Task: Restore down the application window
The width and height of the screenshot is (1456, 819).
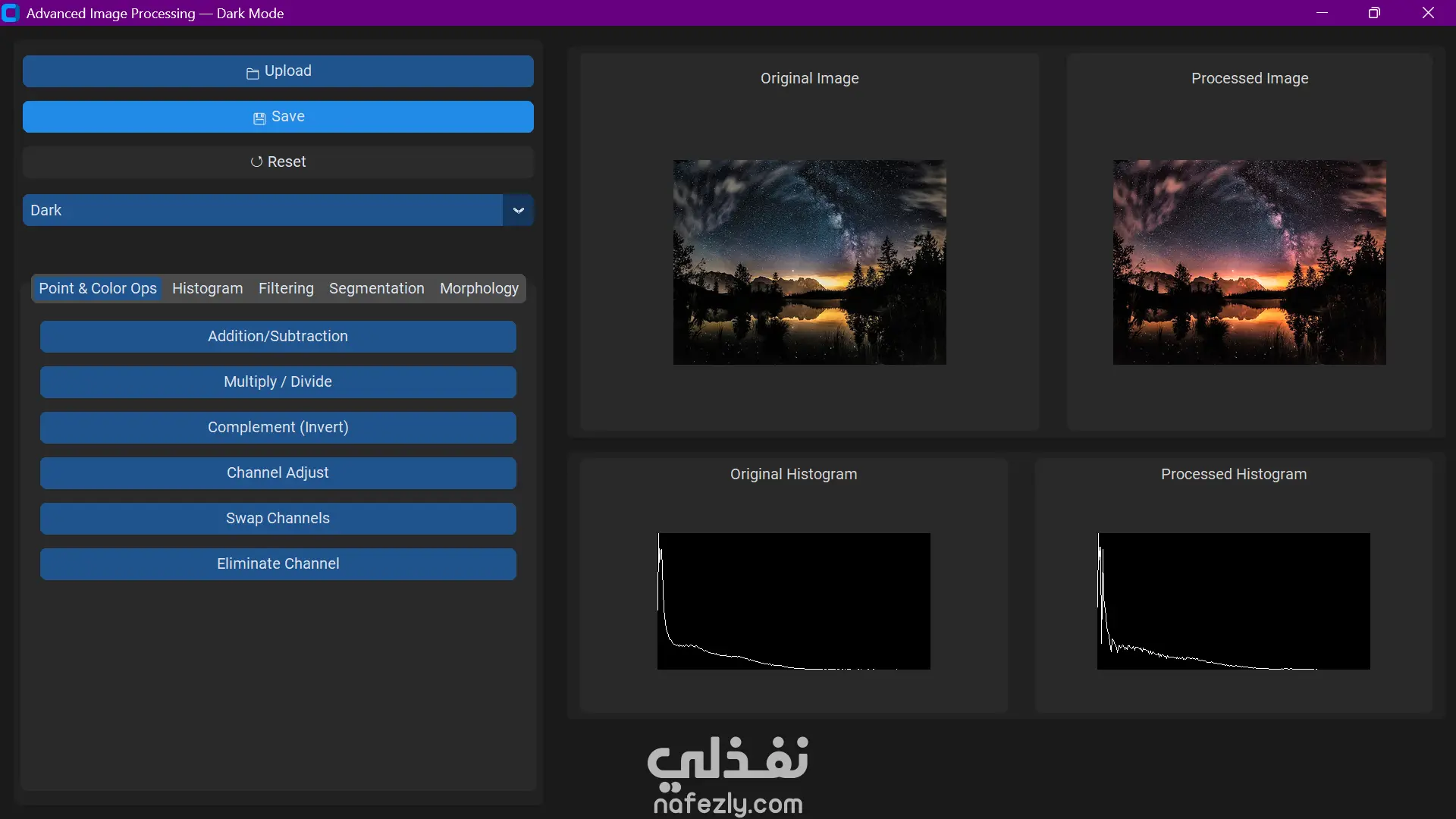Action: pos(1374,13)
